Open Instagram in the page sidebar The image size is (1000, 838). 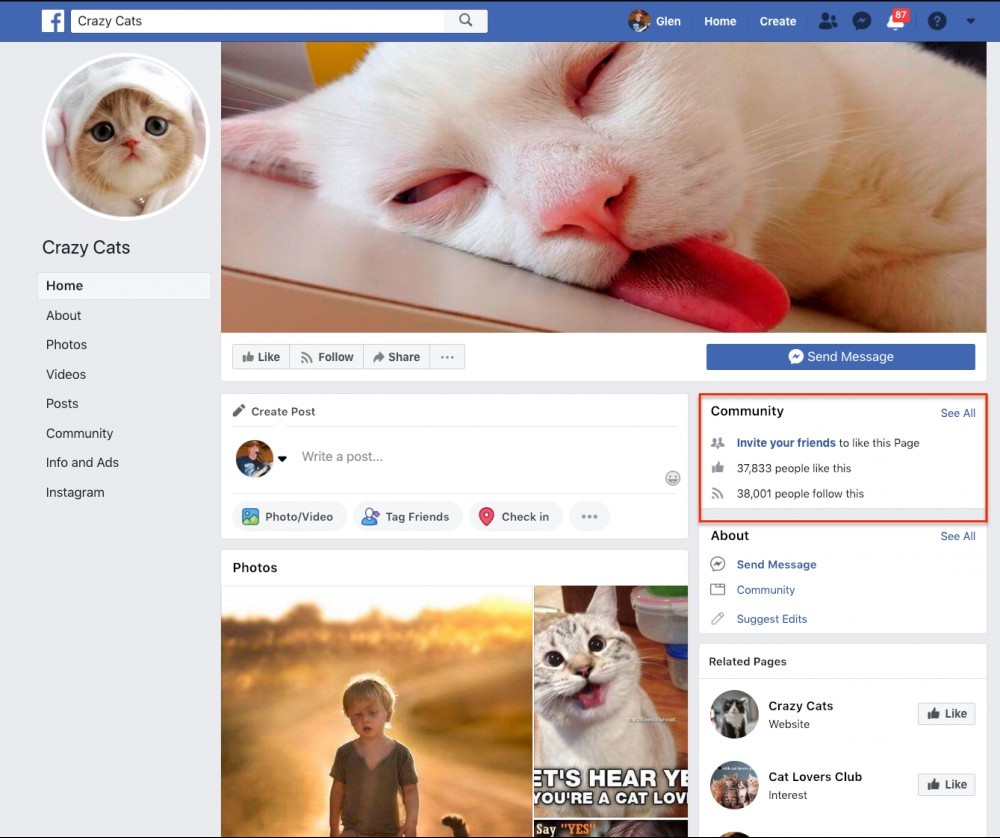click(75, 492)
